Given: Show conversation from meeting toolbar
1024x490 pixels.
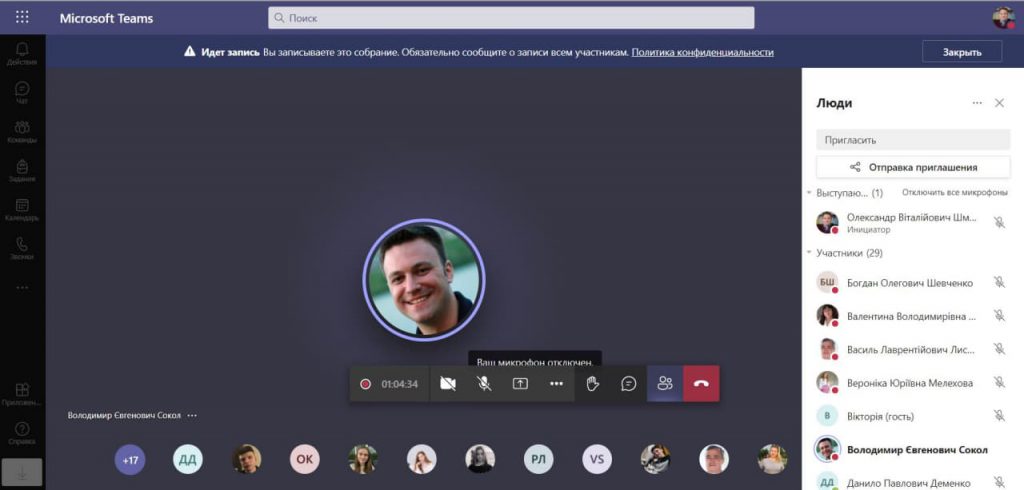Looking at the screenshot, I should pyautogui.click(x=628, y=384).
